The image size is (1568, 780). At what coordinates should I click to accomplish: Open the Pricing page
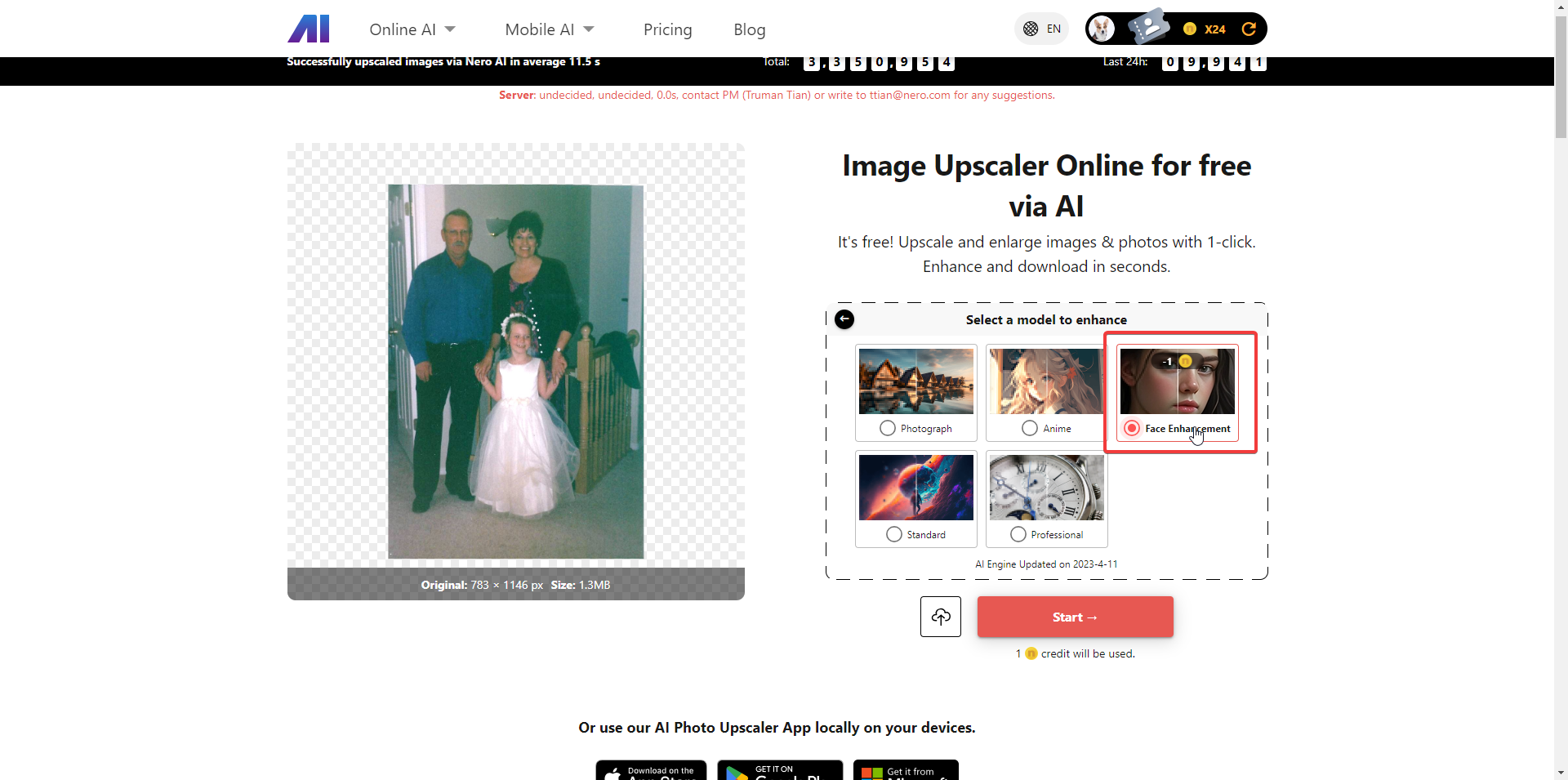tap(667, 29)
